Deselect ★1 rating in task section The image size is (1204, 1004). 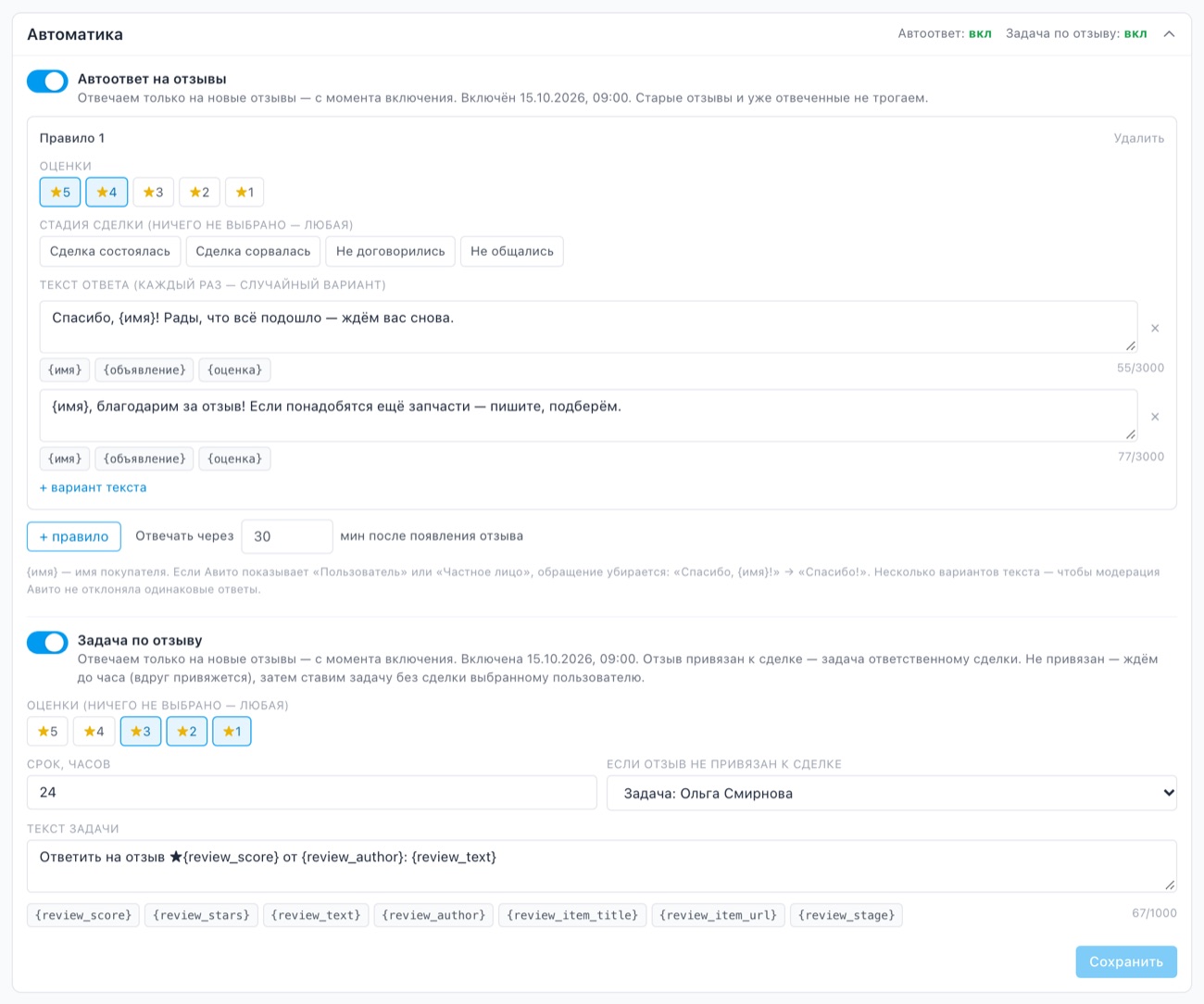pyautogui.click(x=232, y=731)
